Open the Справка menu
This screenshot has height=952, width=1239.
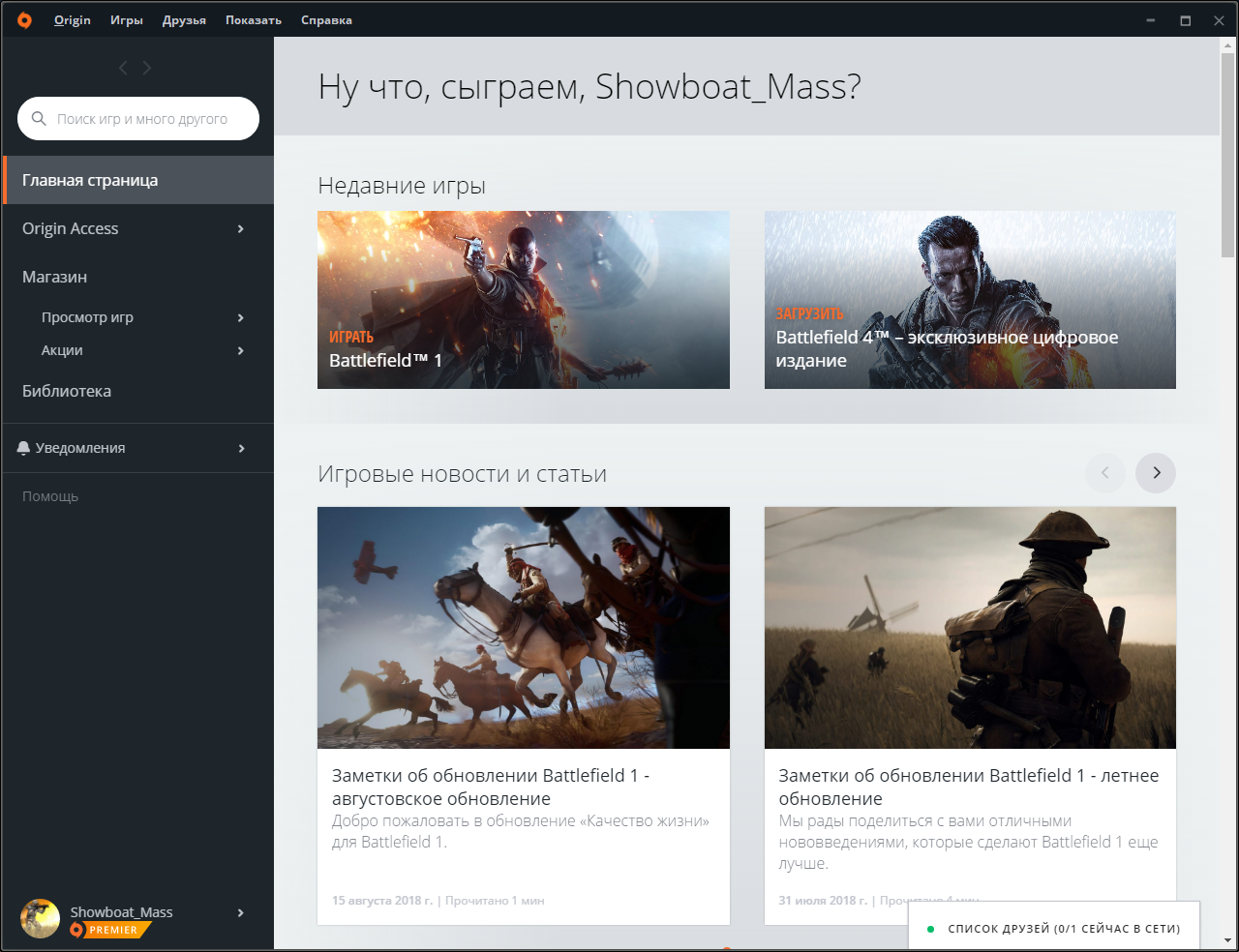coord(326,20)
